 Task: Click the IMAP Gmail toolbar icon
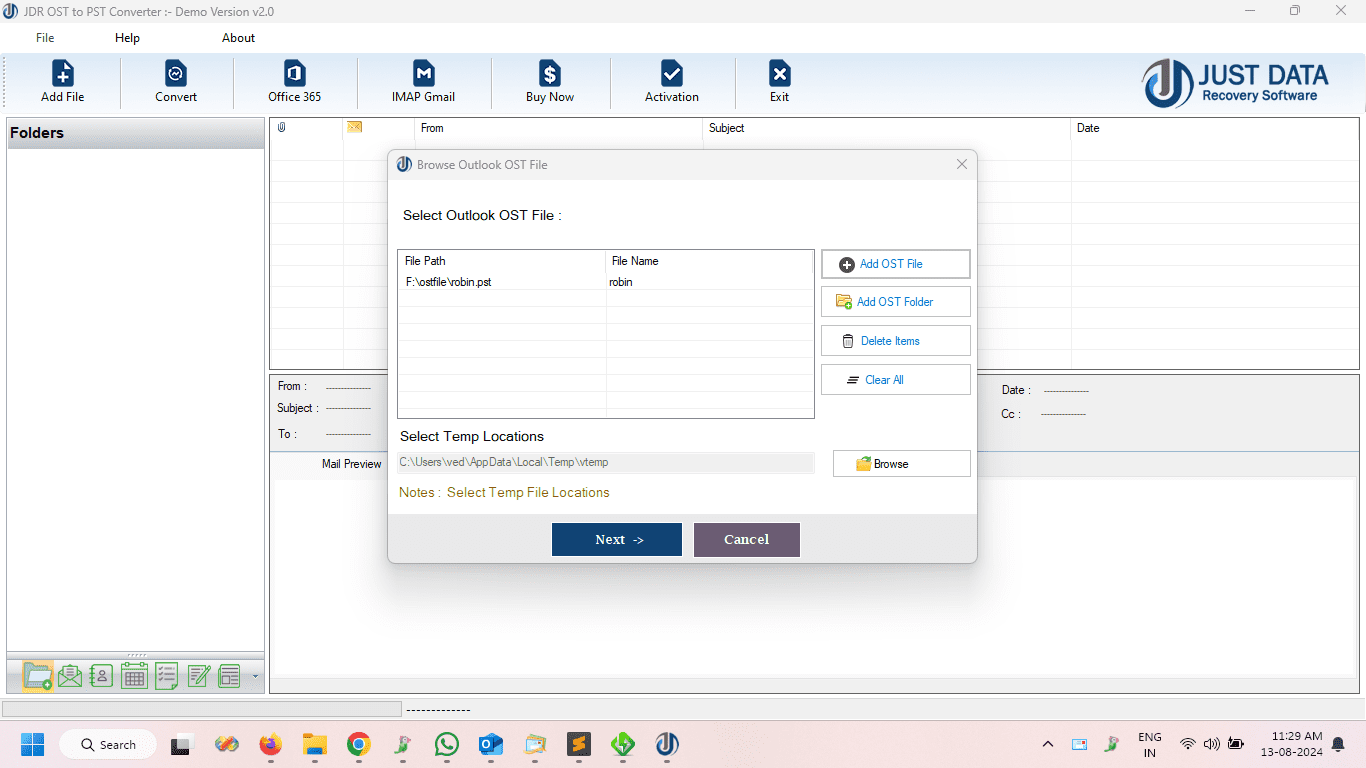(x=424, y=80)
